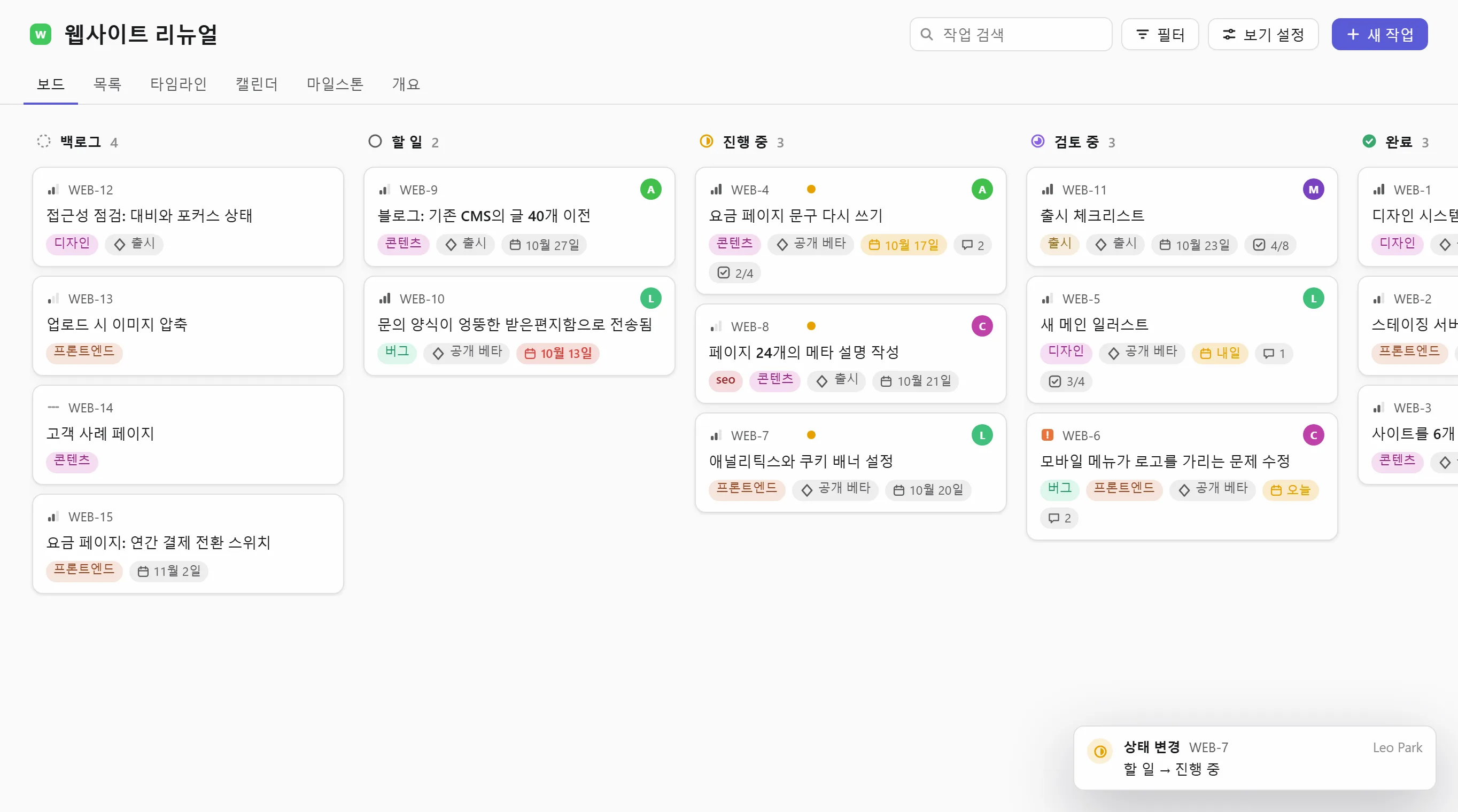Click the 버그 label on WEB-10
Image resolution: width=1458 pixels, height=812 pixels.
[x=397, y=353]
